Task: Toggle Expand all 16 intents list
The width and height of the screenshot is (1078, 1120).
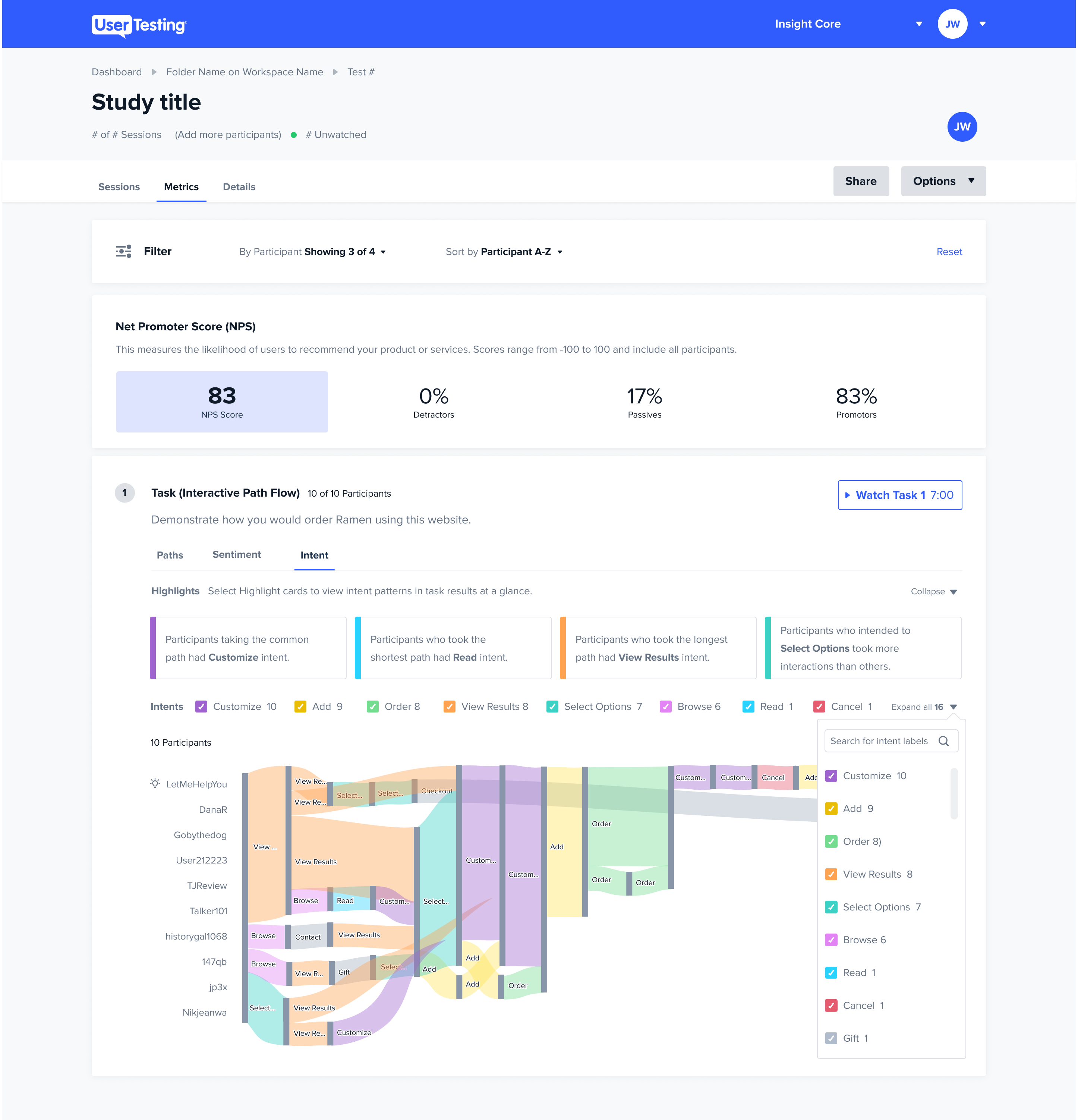Action: coord(924,707)
